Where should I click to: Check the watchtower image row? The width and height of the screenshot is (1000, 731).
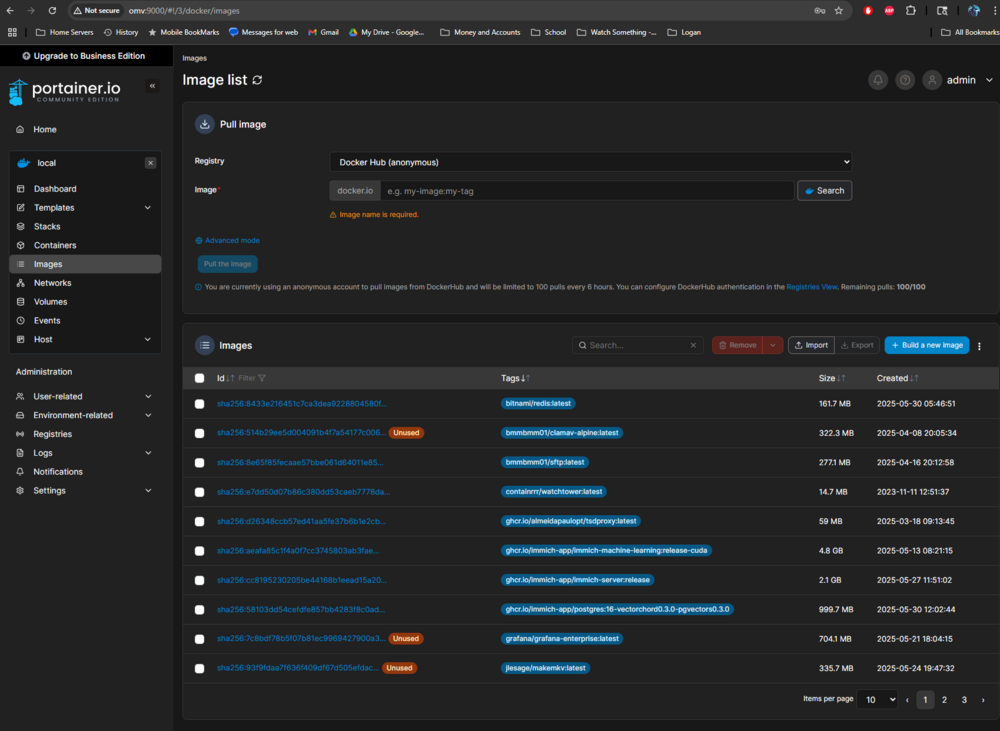click(x=200, y=492)
